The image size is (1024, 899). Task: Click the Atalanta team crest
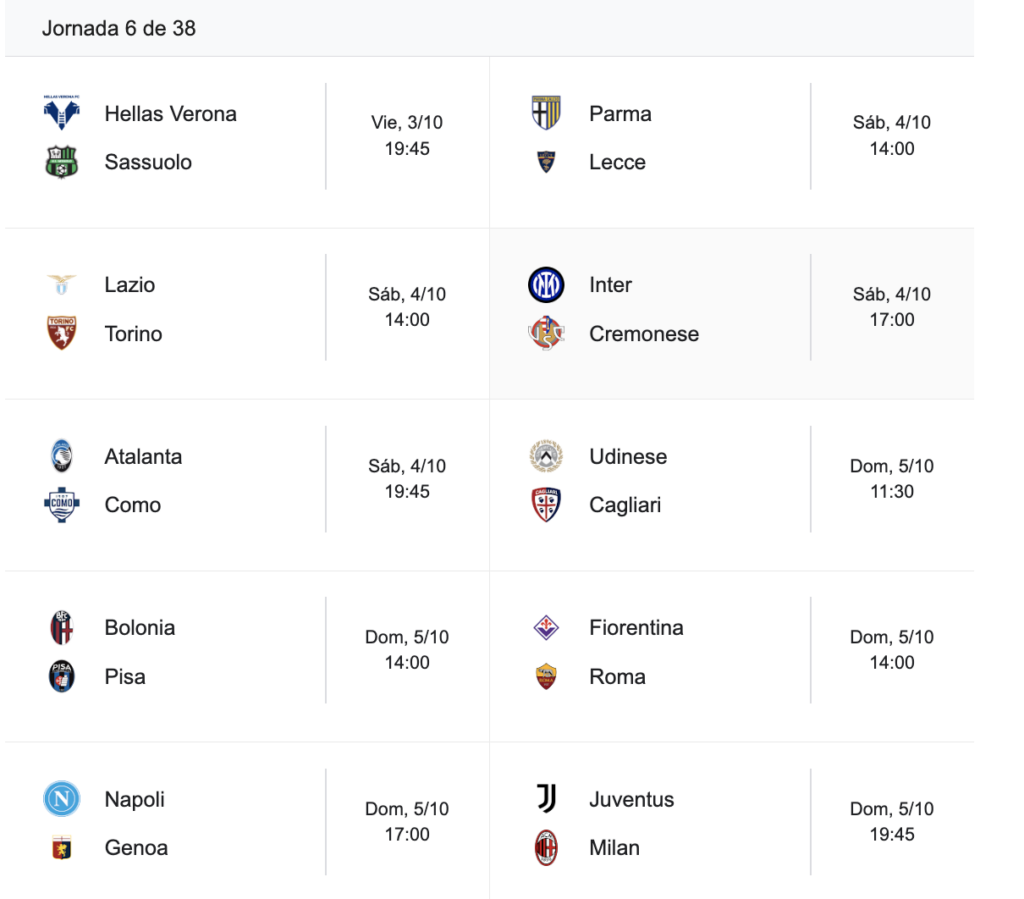click(x=62, y=457)
